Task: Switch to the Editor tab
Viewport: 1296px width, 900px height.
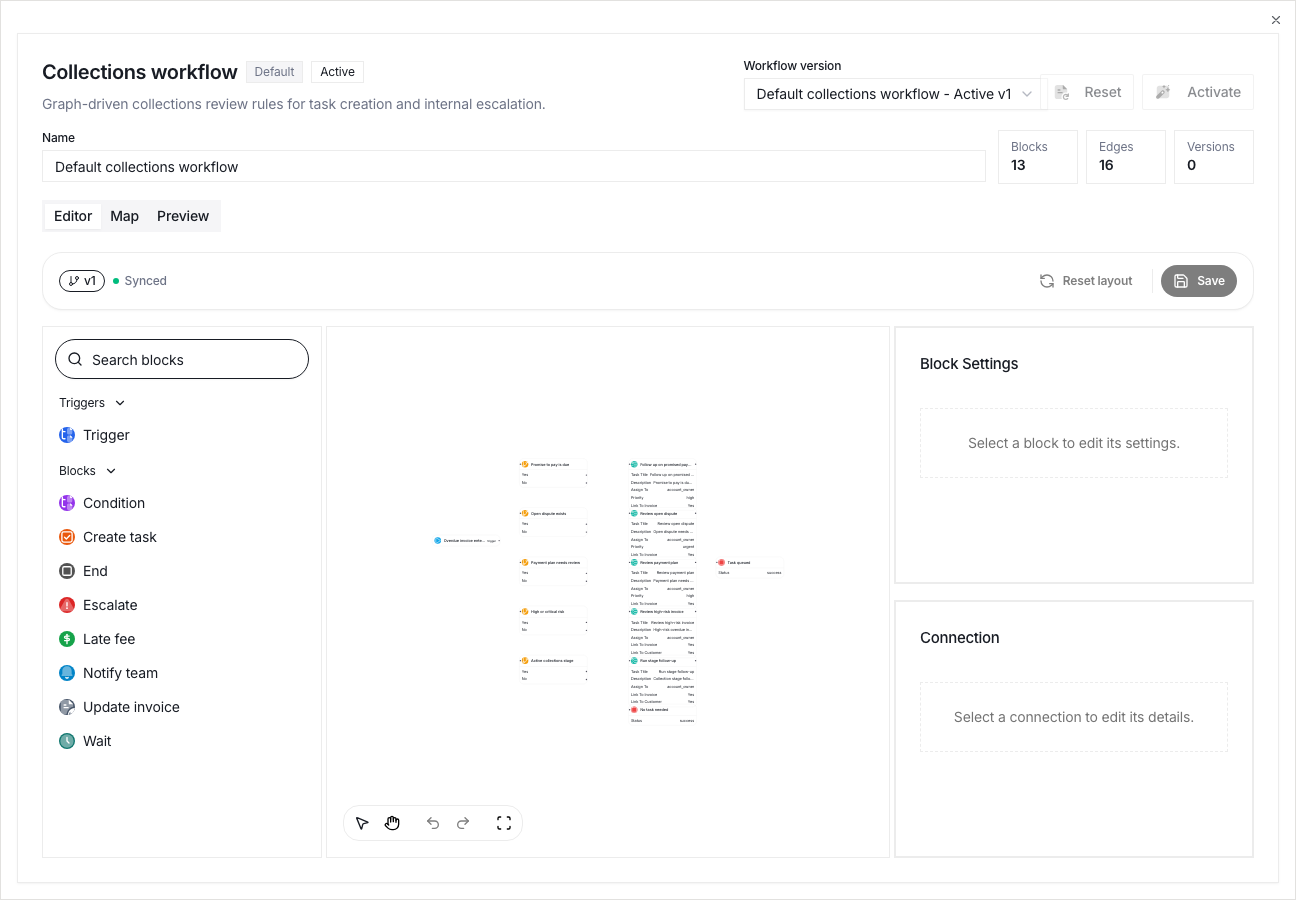Action: pyautogui.click(x=73, y=216)
